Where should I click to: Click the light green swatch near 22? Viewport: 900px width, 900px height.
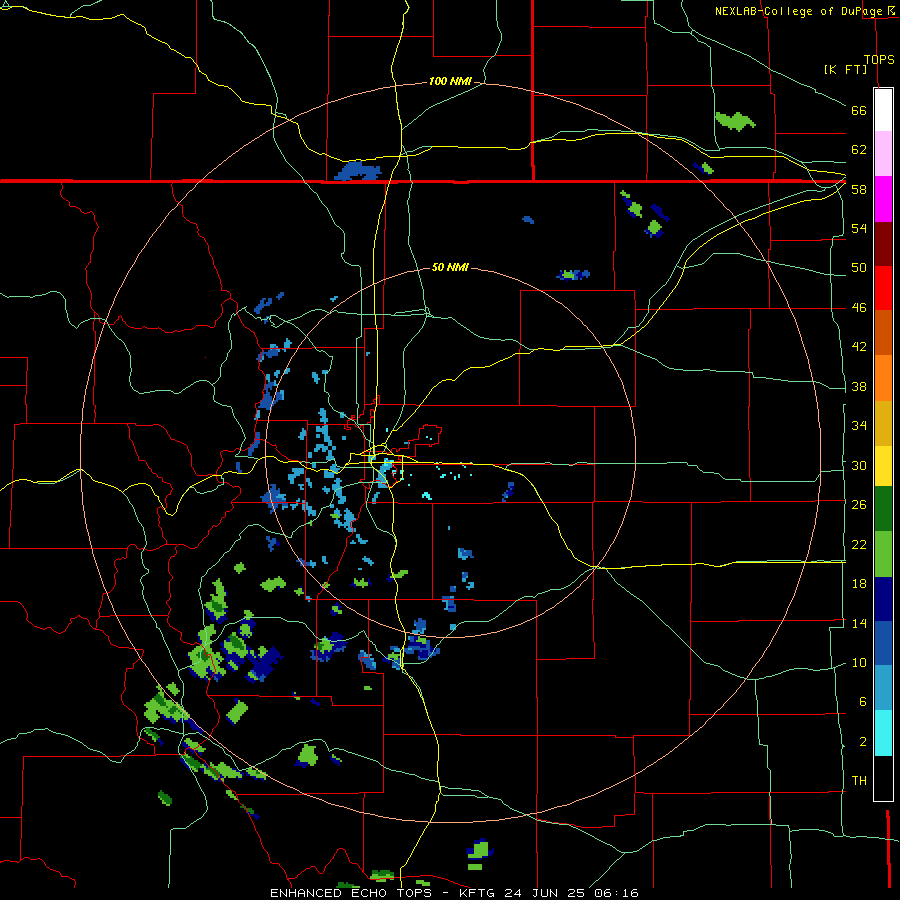(x=883, y=554)
